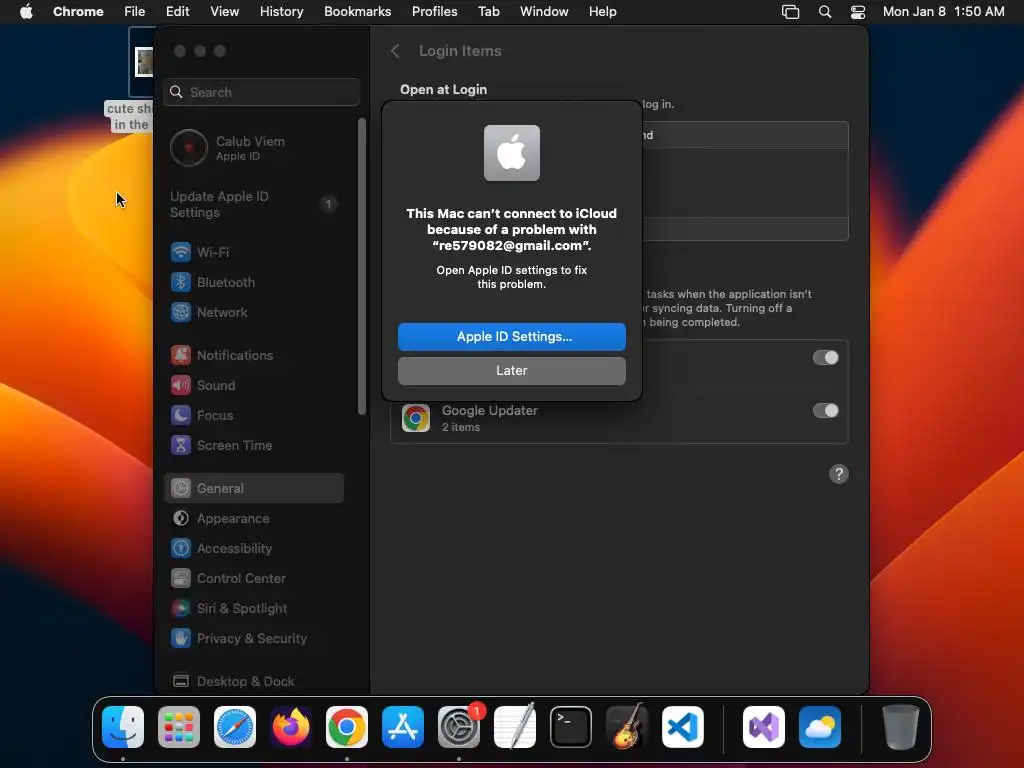Viewport: 1024px width, 768px height.
Task: Open the Bookmarks menu
Action: (x=357, y=12)
